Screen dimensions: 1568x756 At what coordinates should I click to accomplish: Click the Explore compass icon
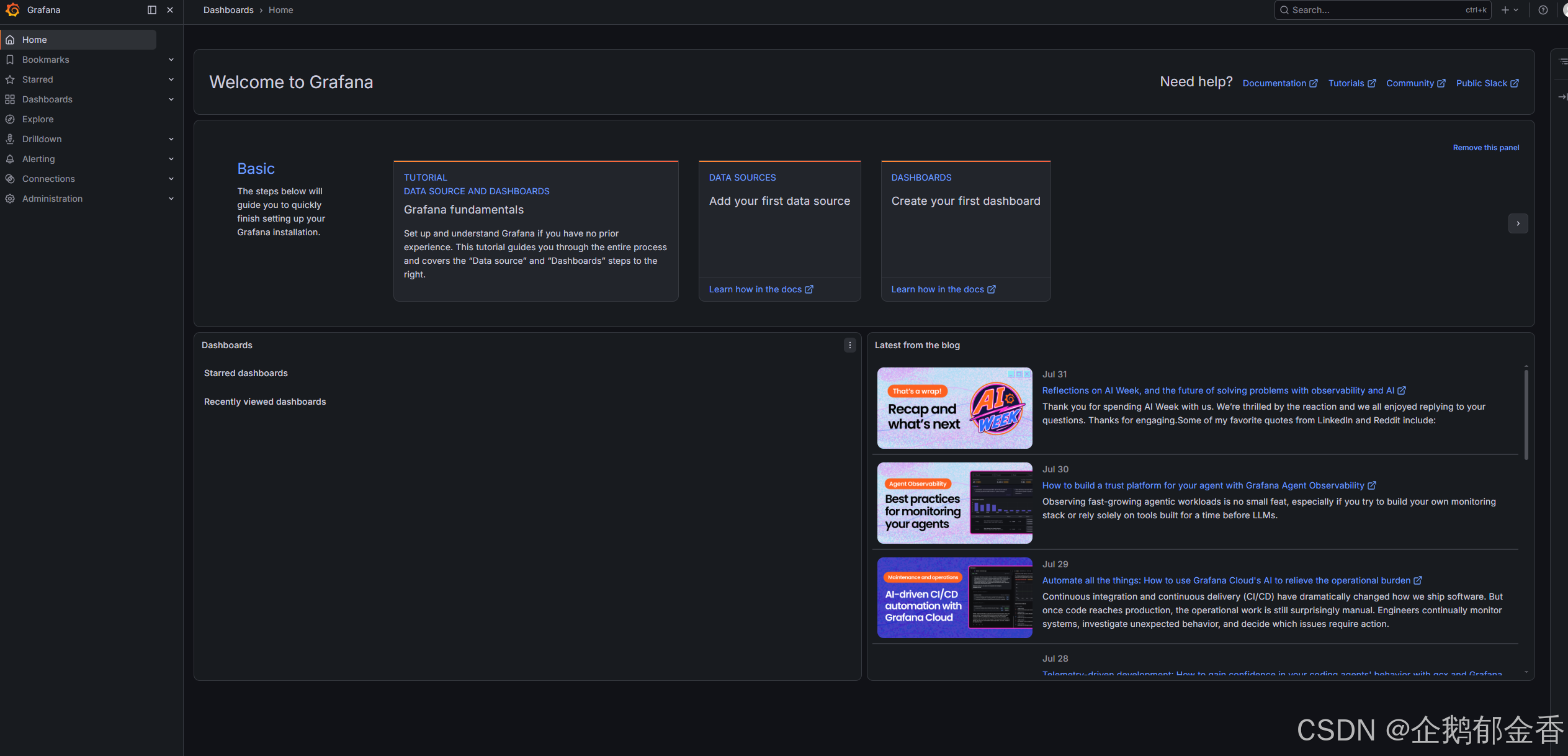click(10, 119)
